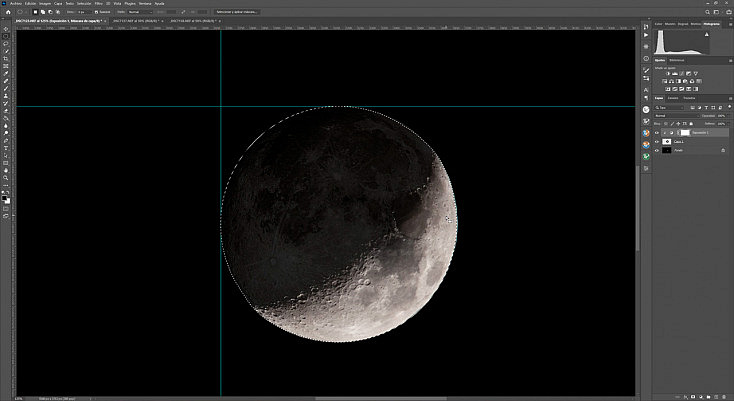Click Seleccionar y aplicar máscara button
This screenshot has height=401, width=734.
coord(237,12)
